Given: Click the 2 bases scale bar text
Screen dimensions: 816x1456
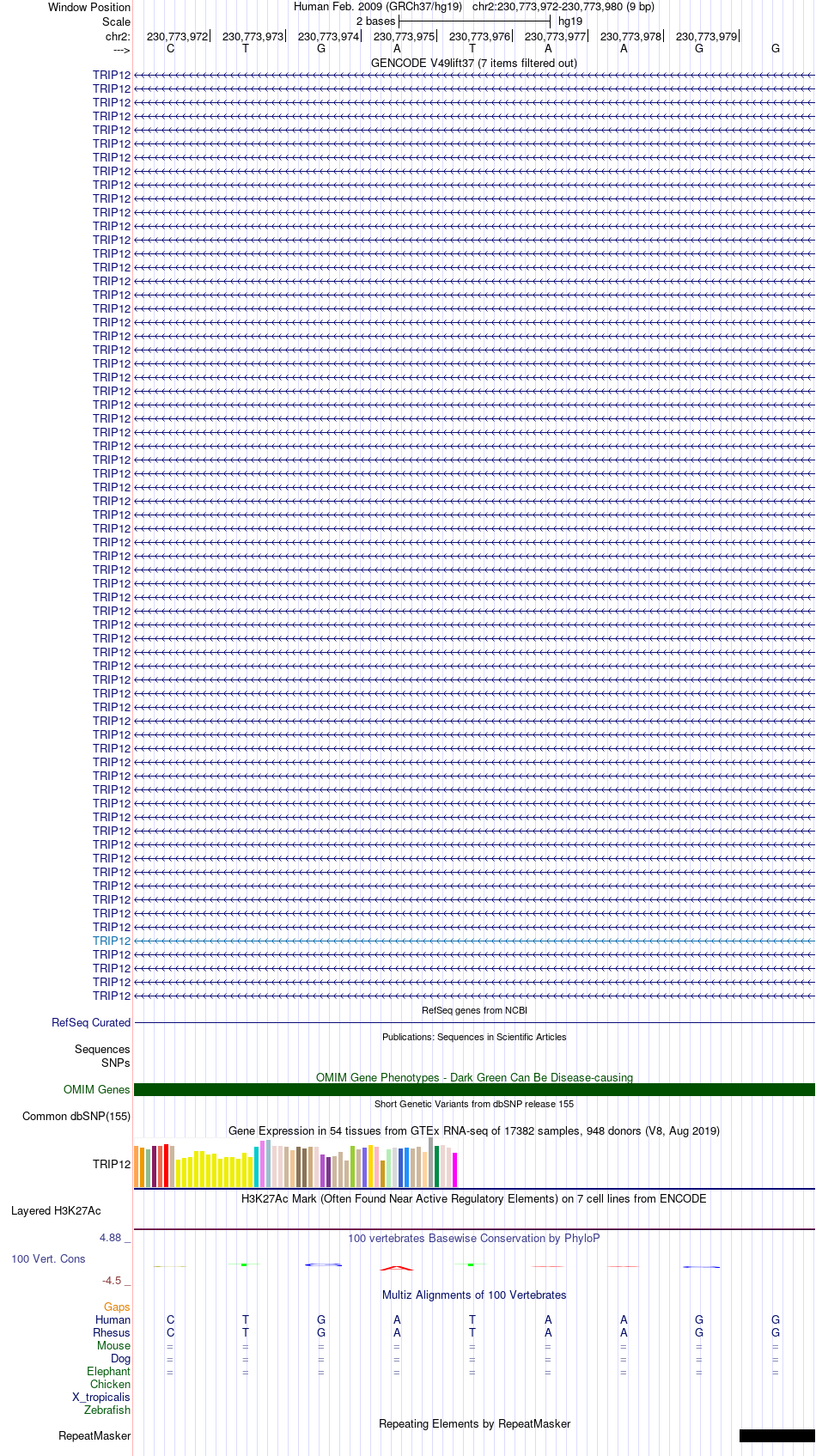Looking at the screenshot, I should click(x=376, y=21).
